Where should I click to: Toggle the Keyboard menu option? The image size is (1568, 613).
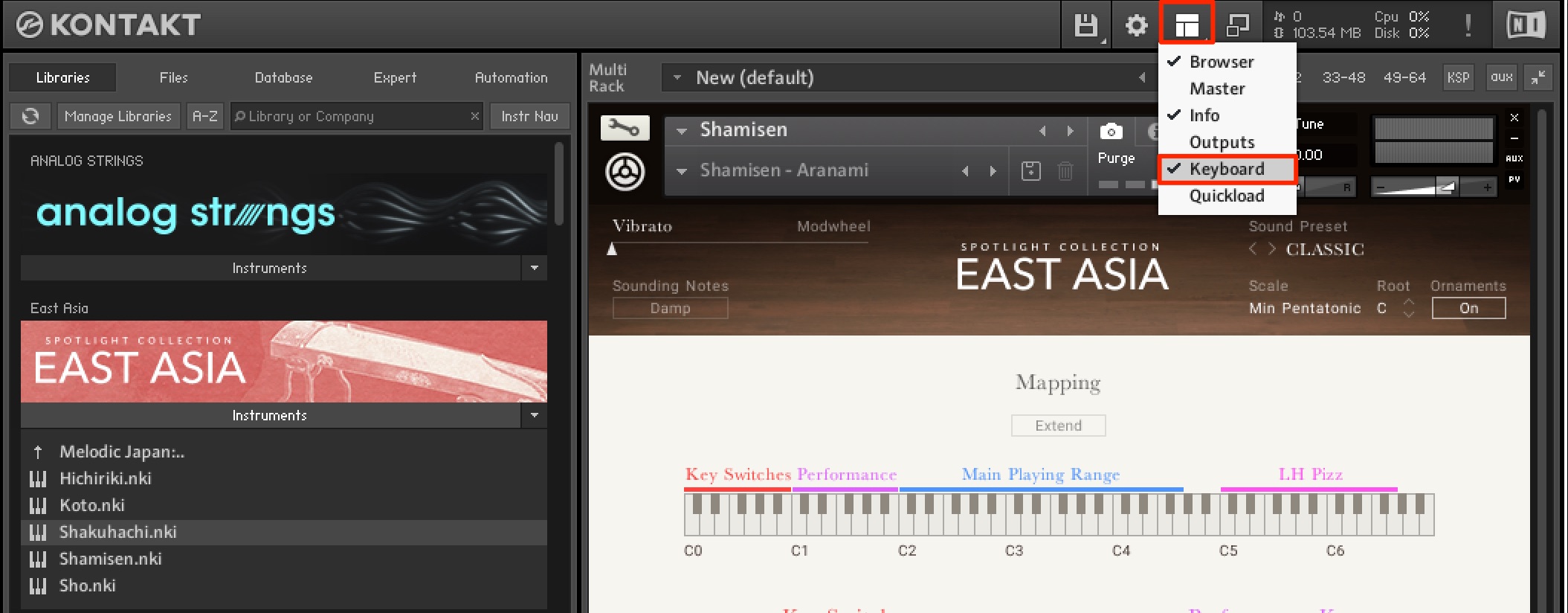point(1227,169)
